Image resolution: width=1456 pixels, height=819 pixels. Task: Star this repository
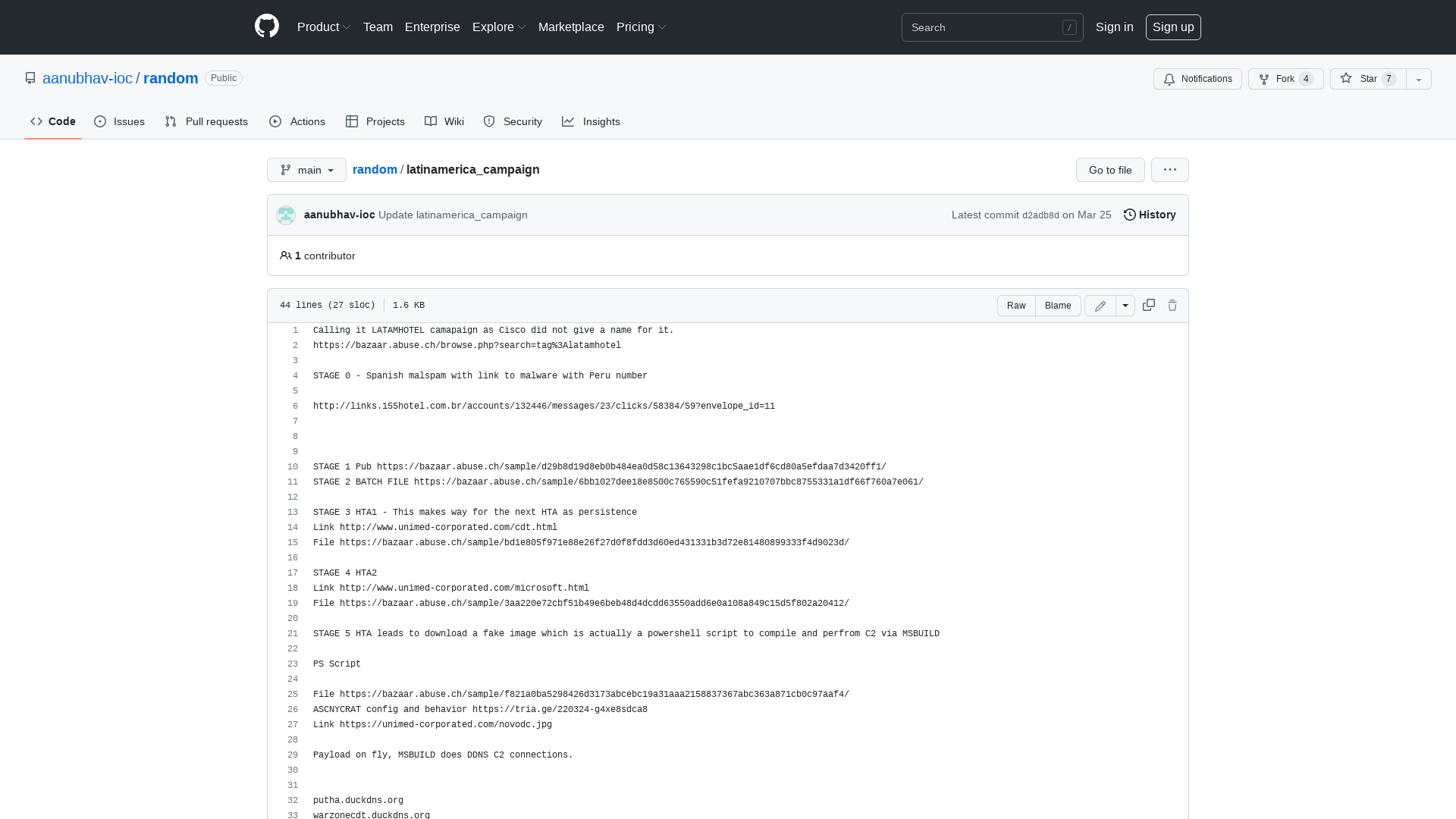[x=1368, y=79]
